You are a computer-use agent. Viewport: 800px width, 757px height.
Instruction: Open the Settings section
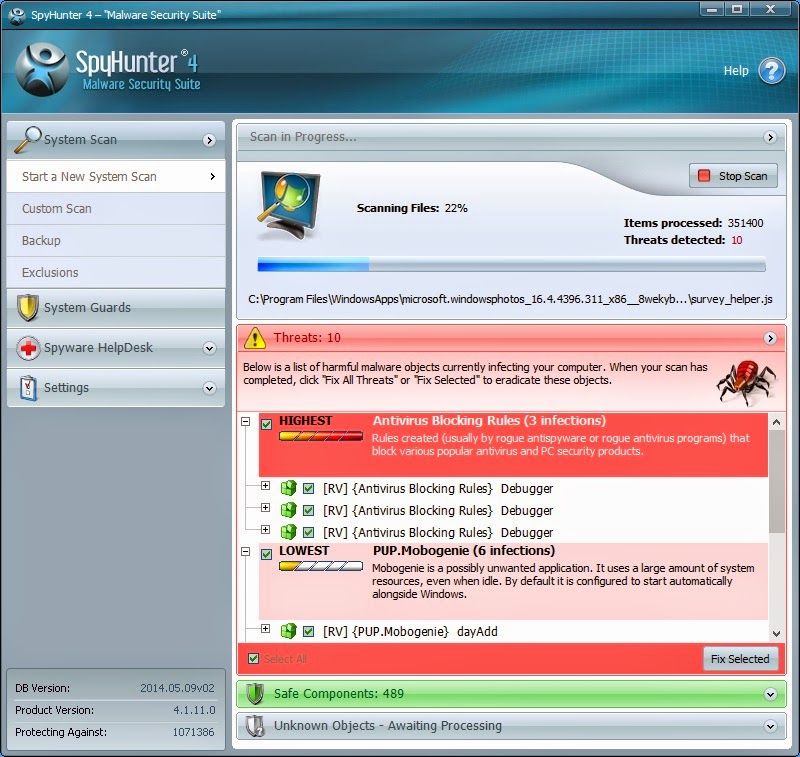click(116, 388)
